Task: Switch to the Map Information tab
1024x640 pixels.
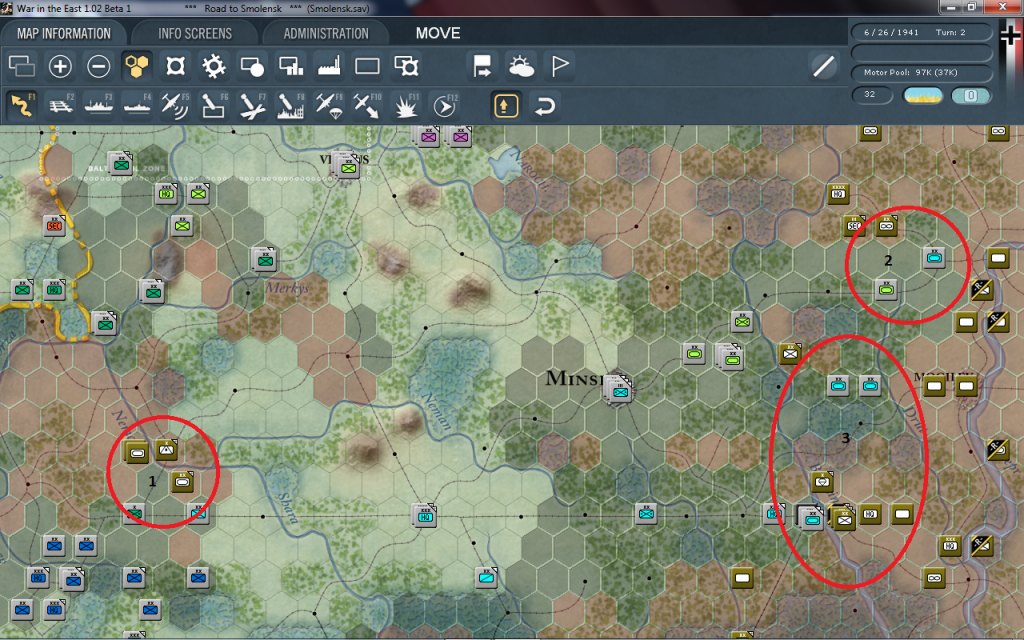Action: pos(64,33)
